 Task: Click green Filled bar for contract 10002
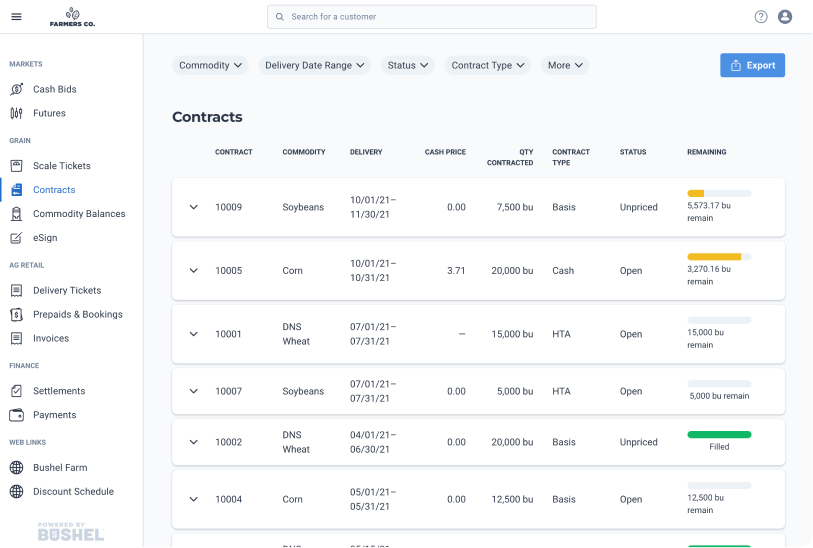pyautogui.click(x=719, y=434)
